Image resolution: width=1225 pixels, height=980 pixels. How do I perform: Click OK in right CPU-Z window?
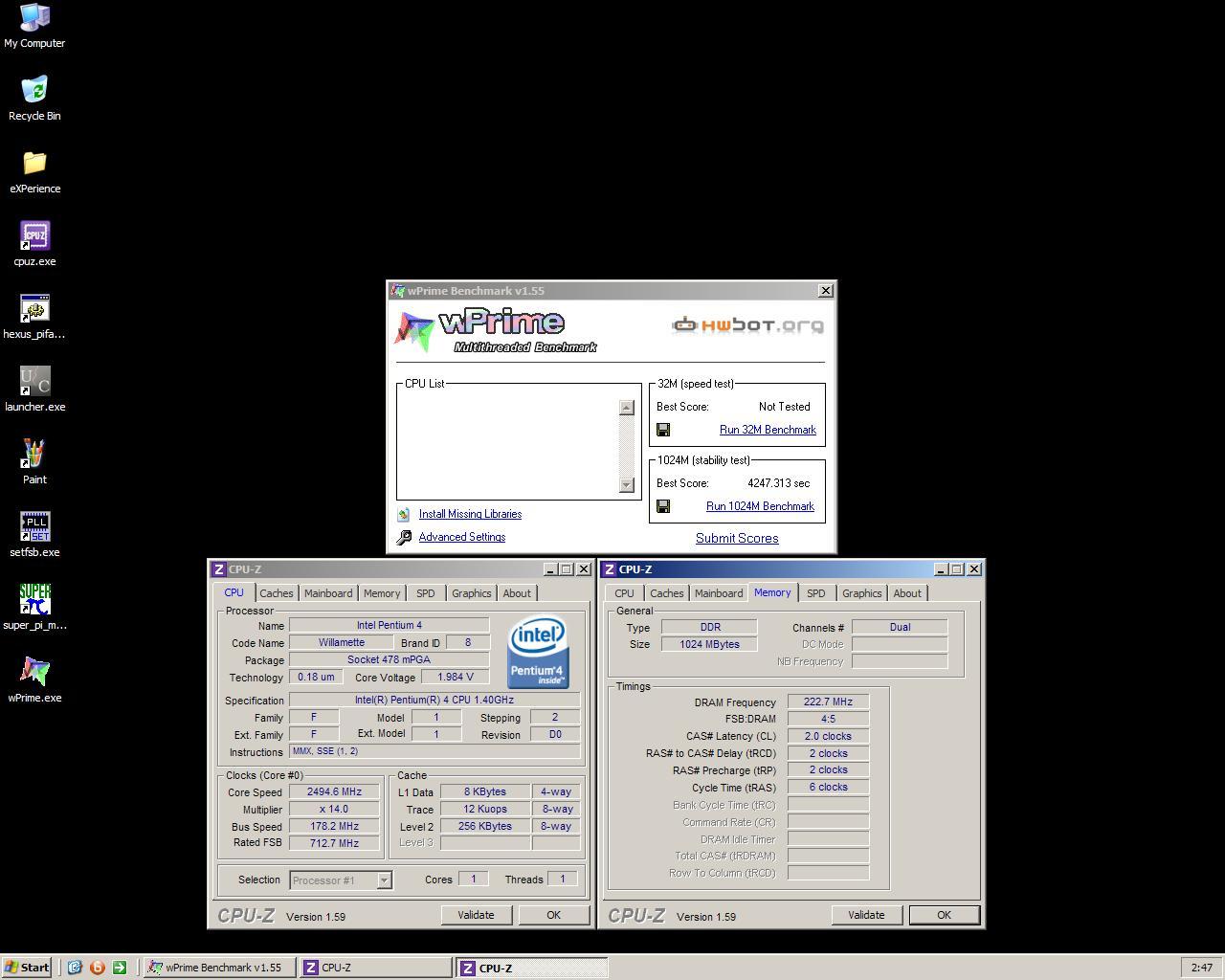944,915
